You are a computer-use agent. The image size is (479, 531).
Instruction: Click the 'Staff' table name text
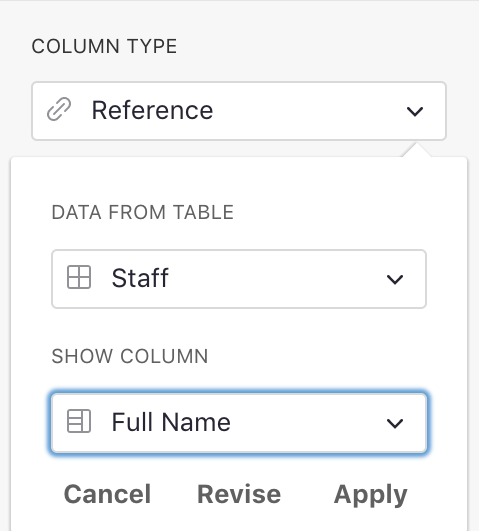click(x=140, y=278)
